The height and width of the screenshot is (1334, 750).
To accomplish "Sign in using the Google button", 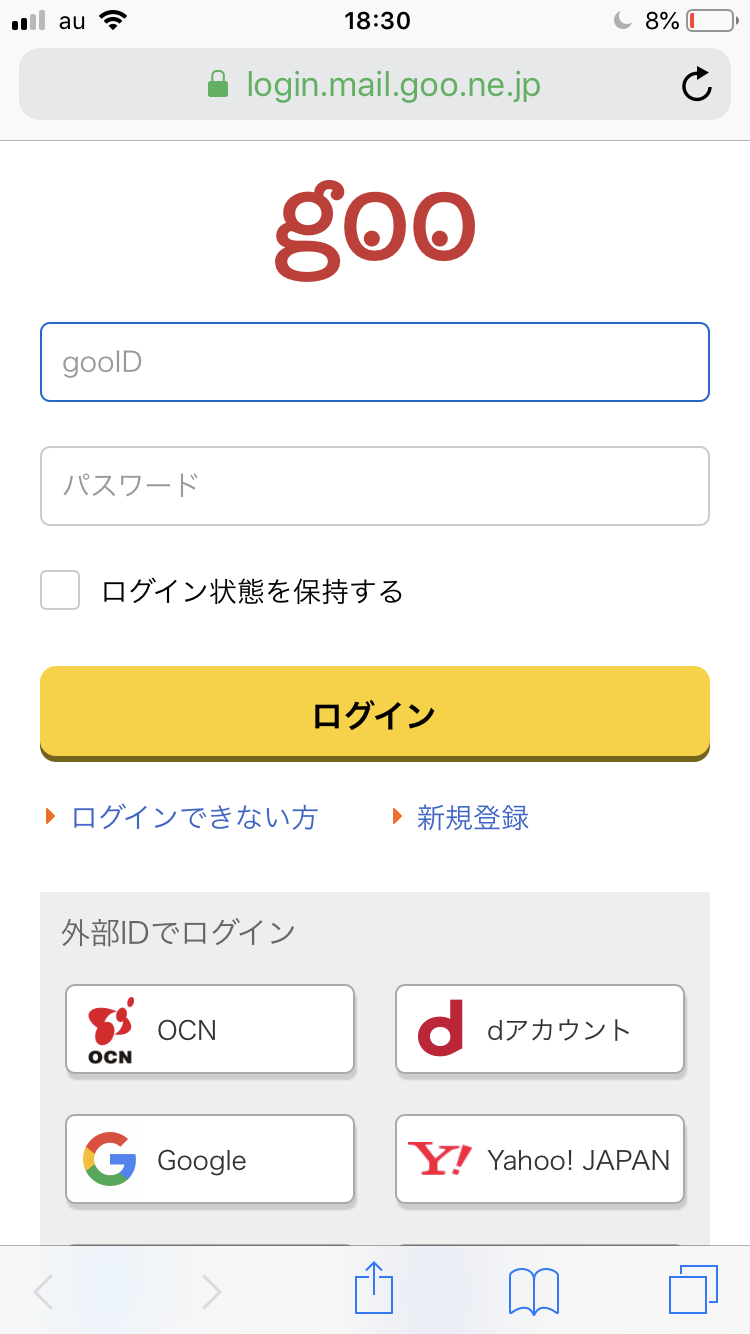I will click(x=210, y=1159).
